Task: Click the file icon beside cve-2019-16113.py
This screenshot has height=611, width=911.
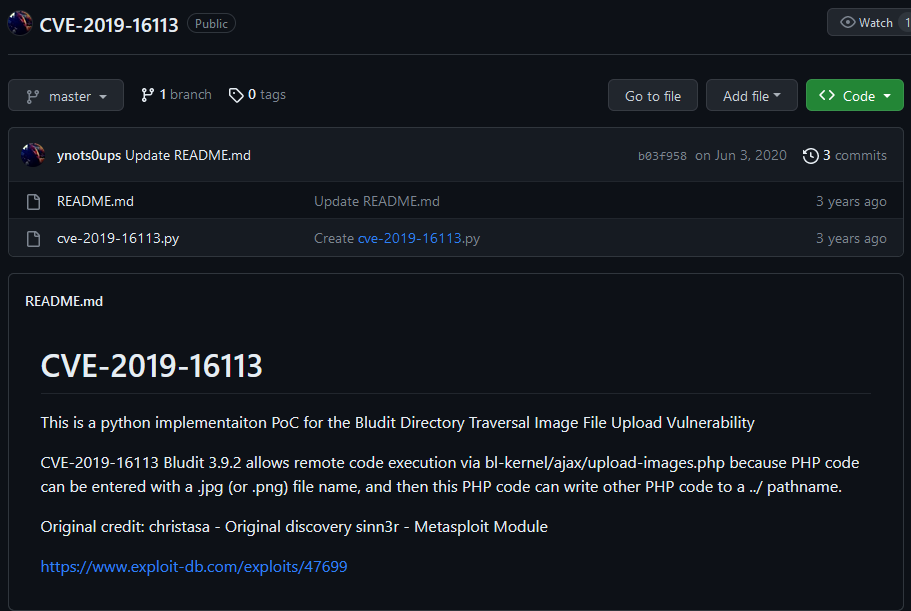Action: 34,239
